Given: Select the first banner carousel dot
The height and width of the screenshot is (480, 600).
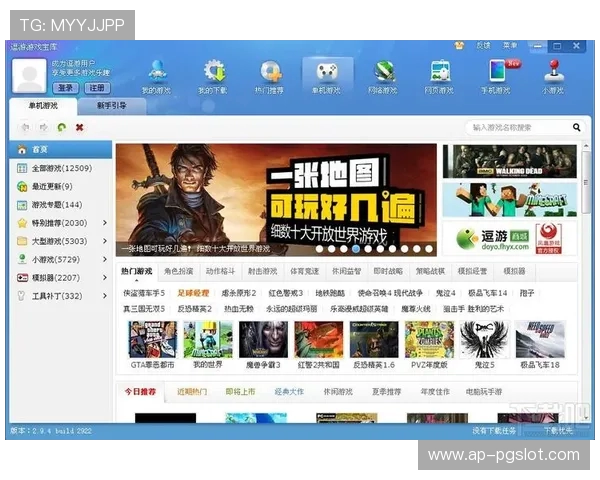Looking at the screenshot, I should click(x=320, y=249).
